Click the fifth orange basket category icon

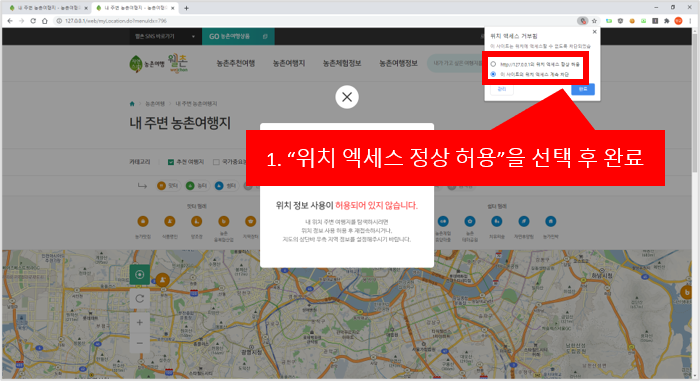point(250,222)
